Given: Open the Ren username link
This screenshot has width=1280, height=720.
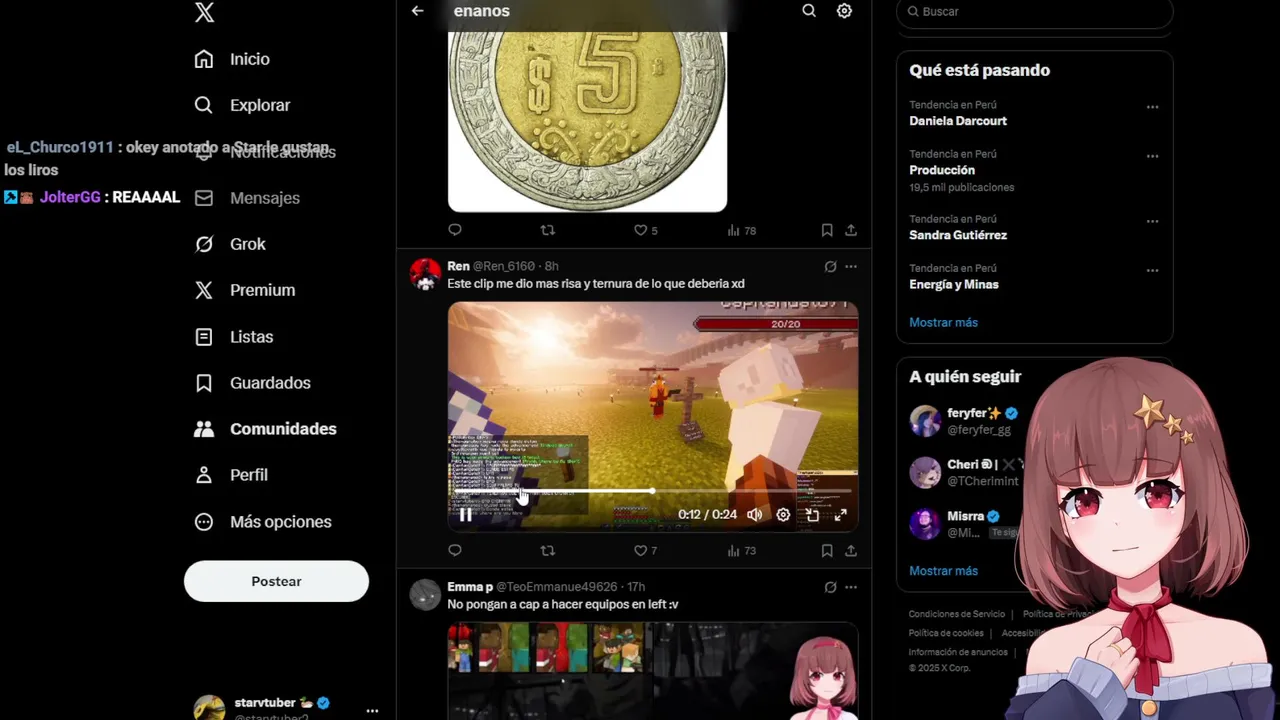Looking at the screenshot, I should click(x=458, y=266).
